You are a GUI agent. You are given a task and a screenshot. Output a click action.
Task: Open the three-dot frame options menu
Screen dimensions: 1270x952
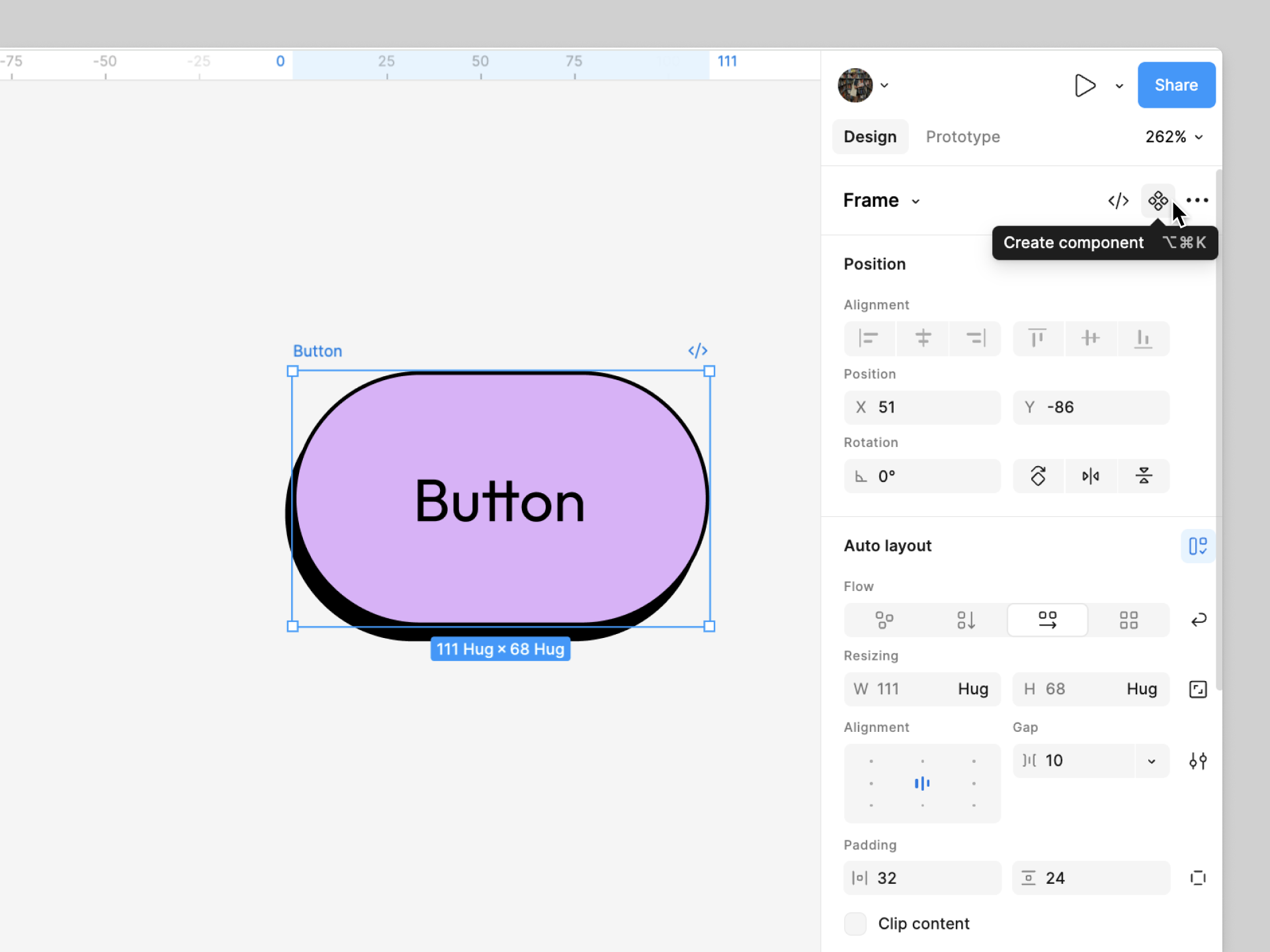(x=1197, y=200)
